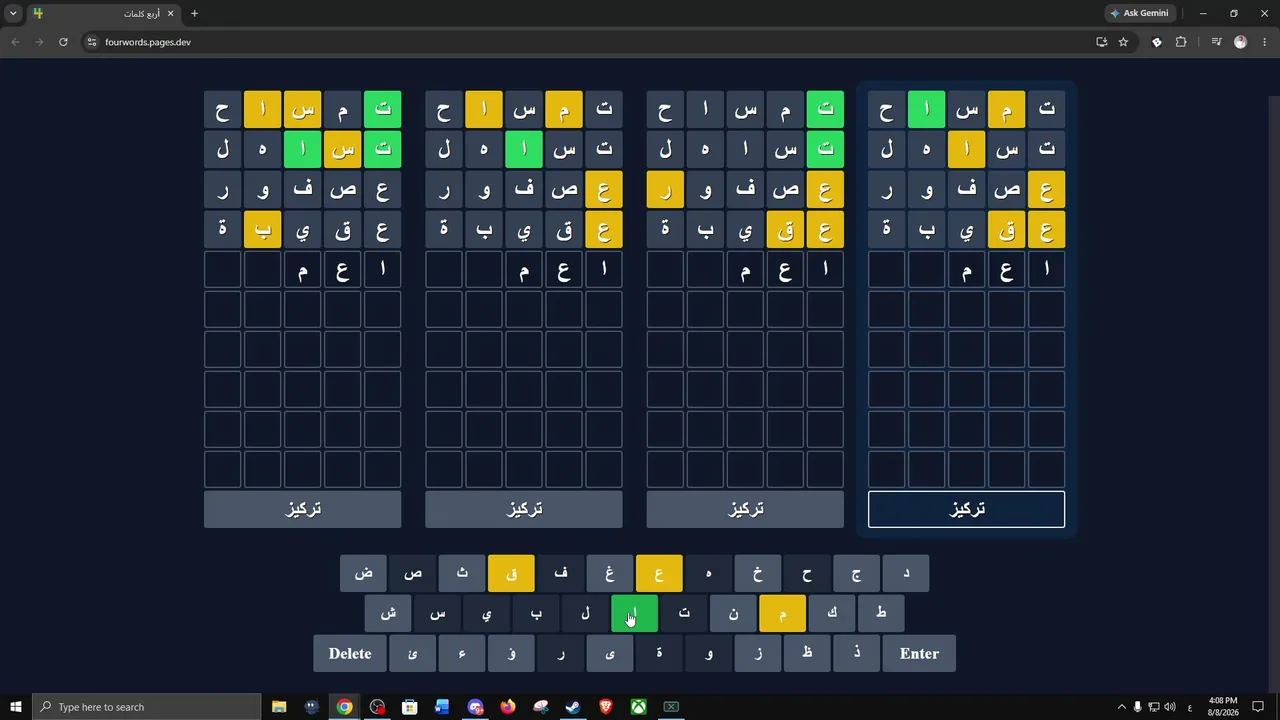Screen dimensions: 1280x720
Task: Tap the ذ key next to Enter
Action: 857,653
